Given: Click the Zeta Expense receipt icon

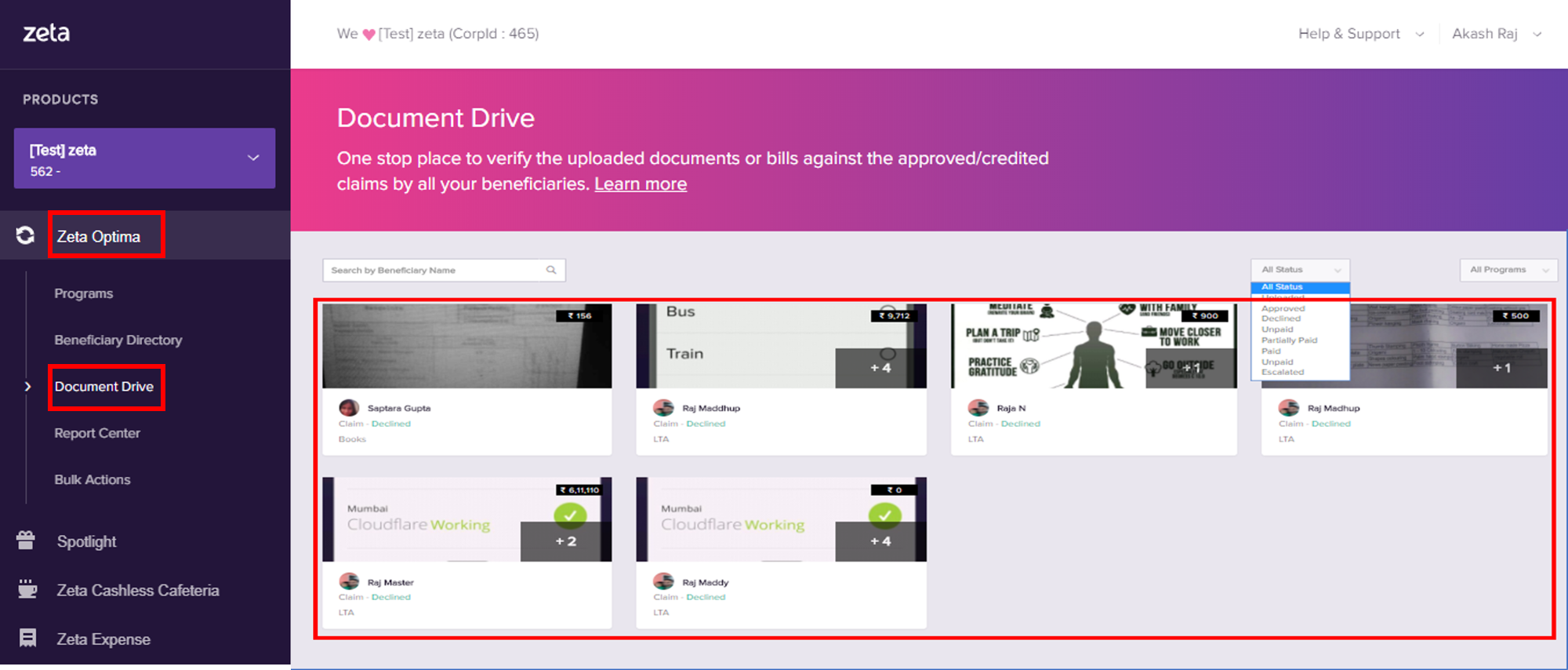Looking at the screenshot, I should [x=27, y=638].
